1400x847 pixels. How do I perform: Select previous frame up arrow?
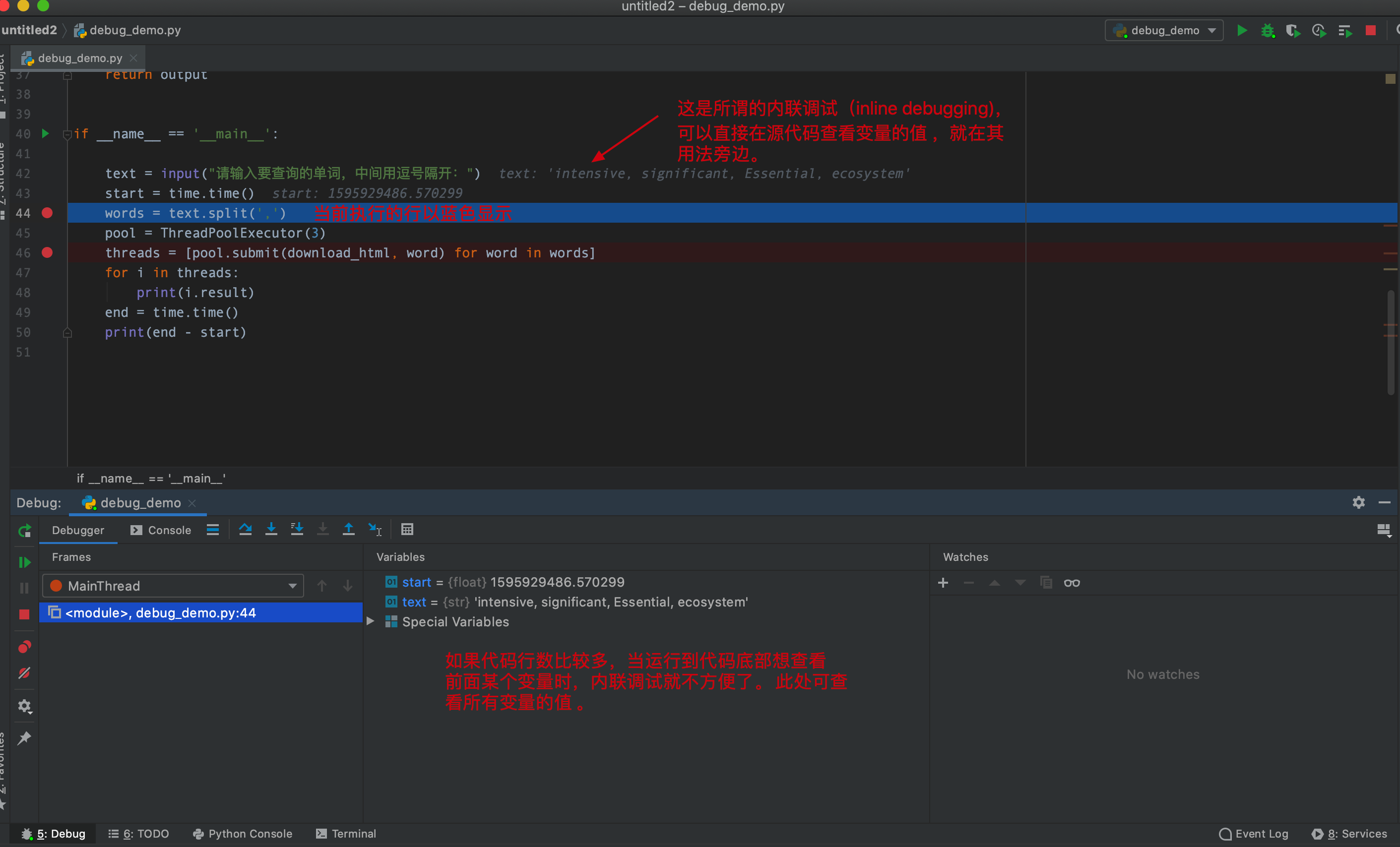point(321,586)
